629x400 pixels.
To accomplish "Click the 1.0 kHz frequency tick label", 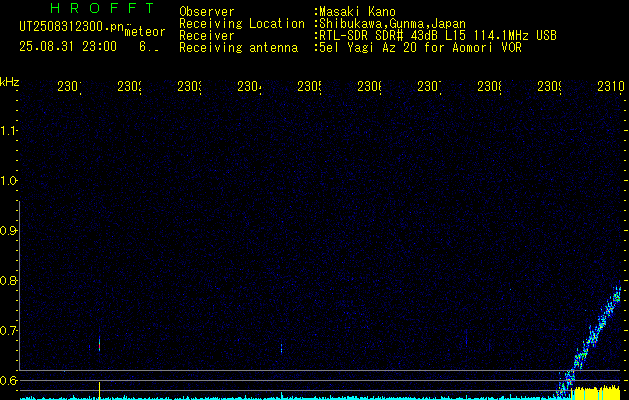I will click(8, 181).
